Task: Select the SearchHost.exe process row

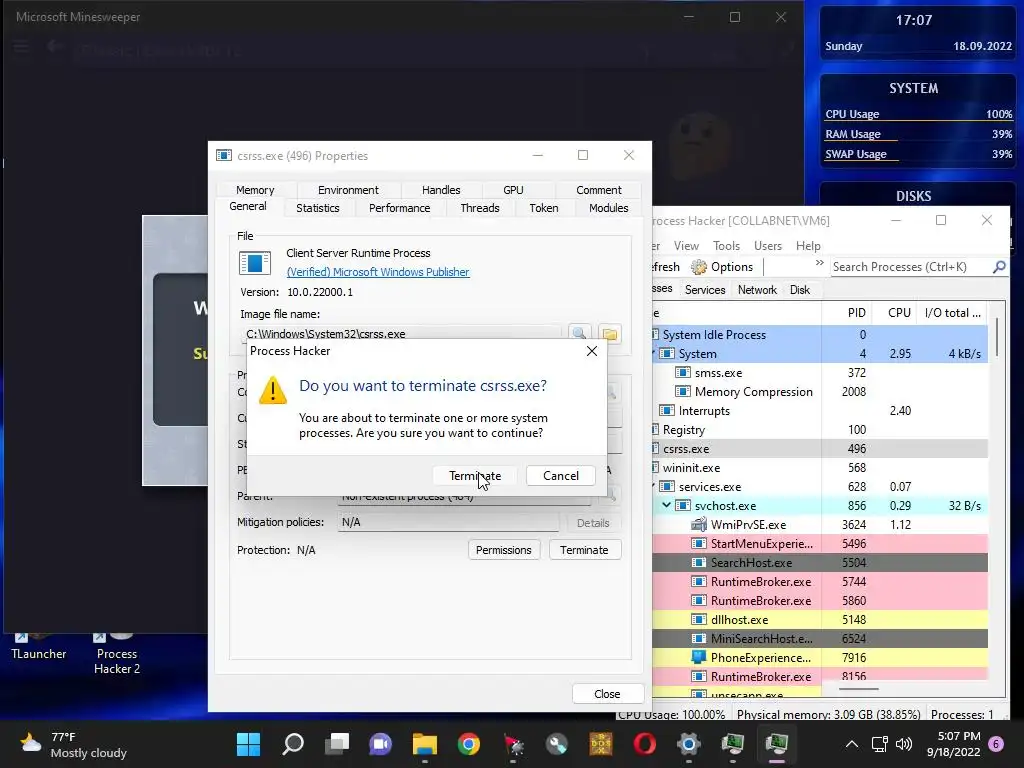Action: 820,562
